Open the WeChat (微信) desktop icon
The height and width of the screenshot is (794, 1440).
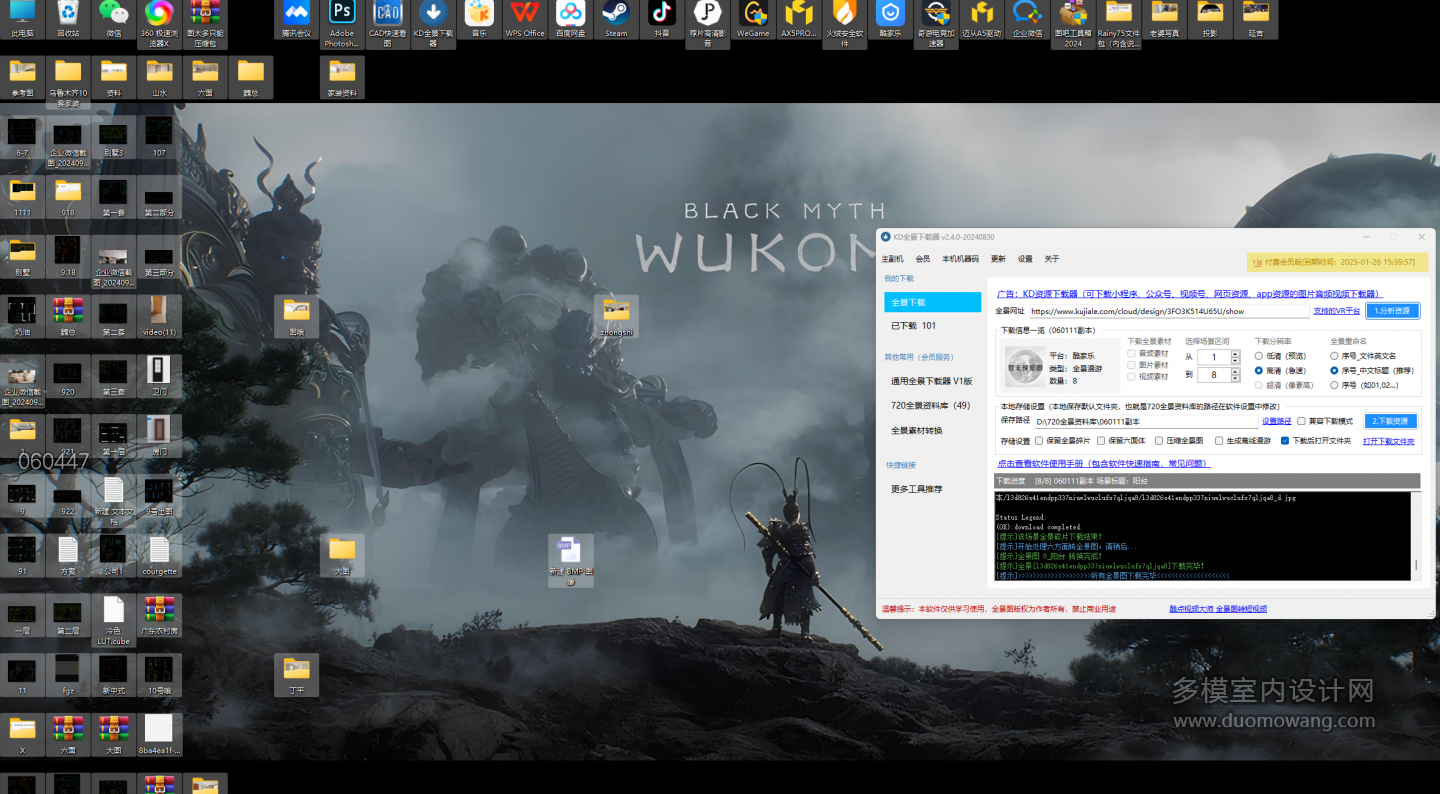[x=113, y=14]
